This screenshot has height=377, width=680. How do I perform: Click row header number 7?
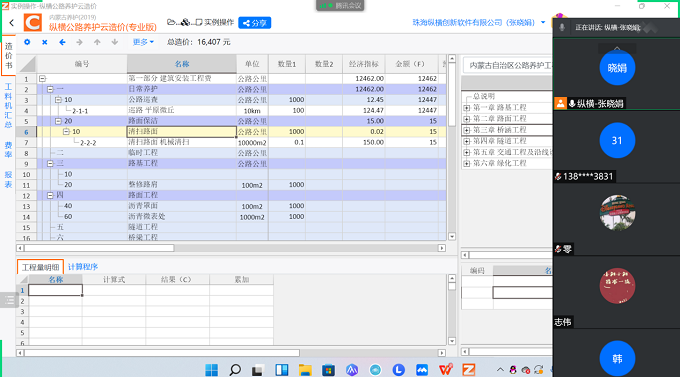pyautogui.click(x=26, y=142)
